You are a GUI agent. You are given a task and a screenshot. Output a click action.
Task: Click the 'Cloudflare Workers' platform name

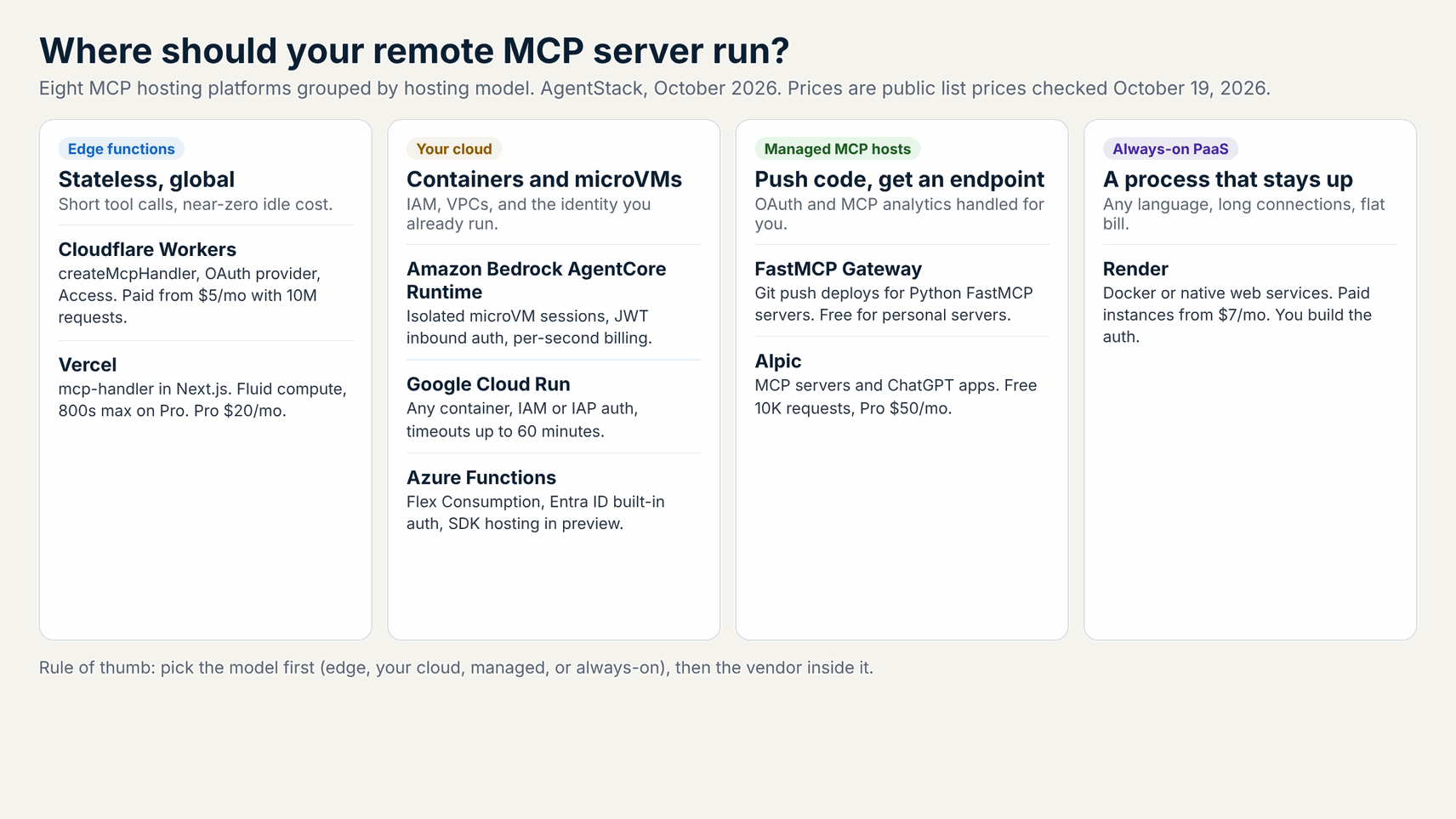147,249
